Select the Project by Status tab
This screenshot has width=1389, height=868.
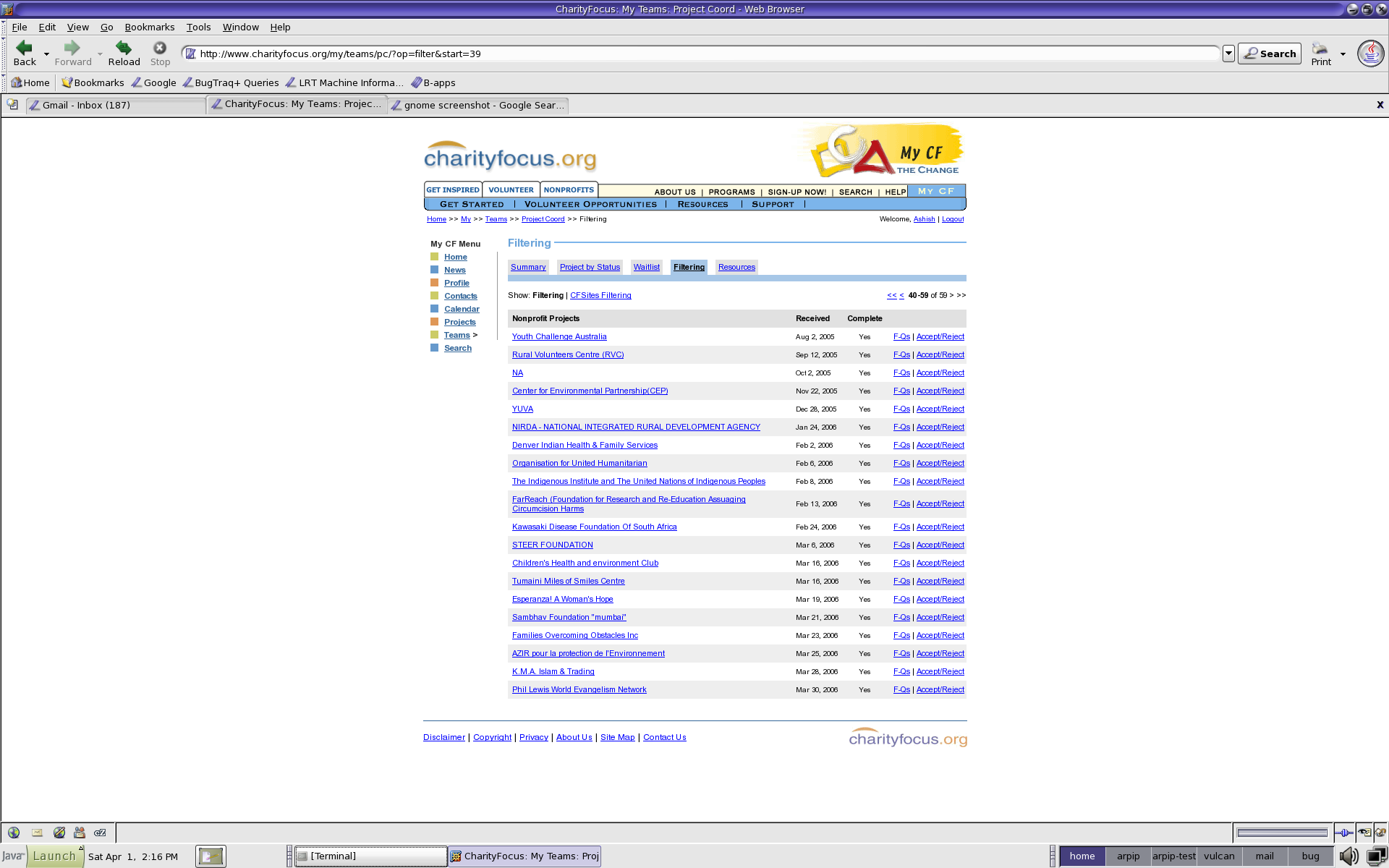590,267
